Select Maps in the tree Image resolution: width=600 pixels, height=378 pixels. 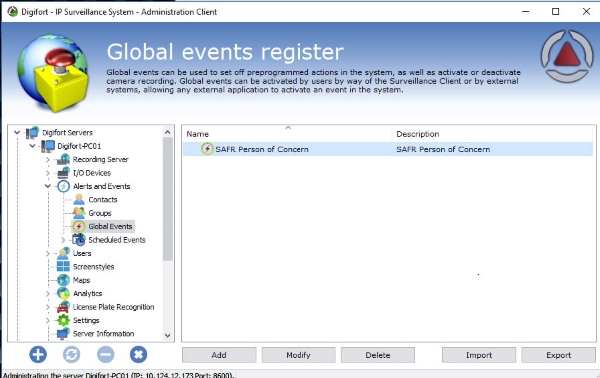point(82,280)
